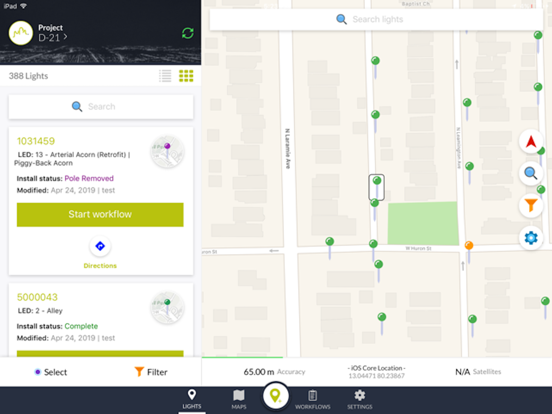Click the Search lights field on map
The image size is (552, 414).
point(376,19)
